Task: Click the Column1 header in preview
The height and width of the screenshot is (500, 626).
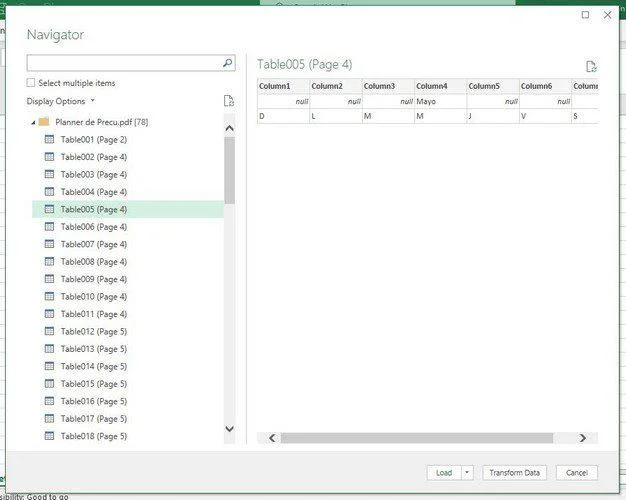Action: [x=283, y=86]
